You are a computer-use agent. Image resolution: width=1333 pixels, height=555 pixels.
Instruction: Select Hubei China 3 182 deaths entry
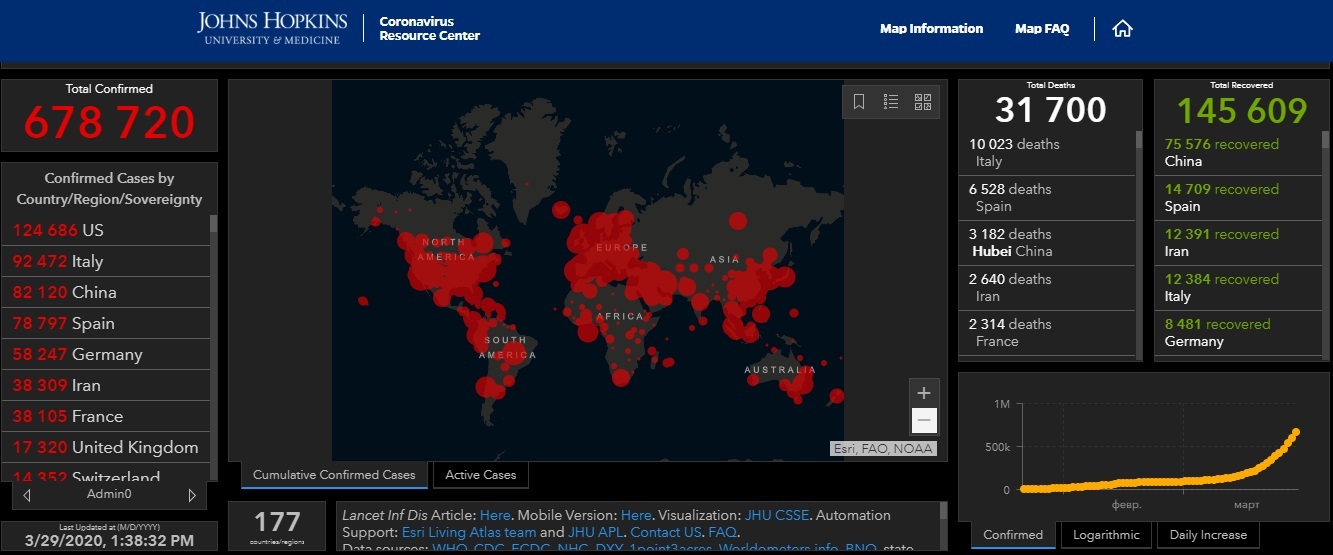(1047, 242)
